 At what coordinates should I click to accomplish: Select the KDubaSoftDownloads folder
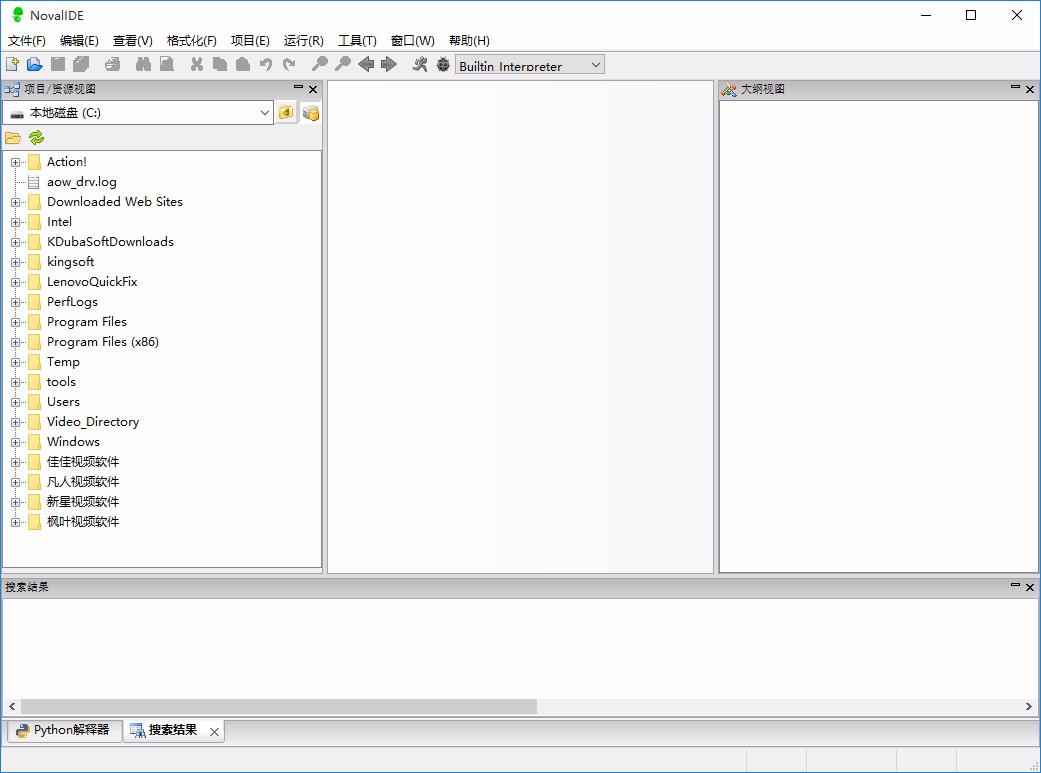click(110, 242)
